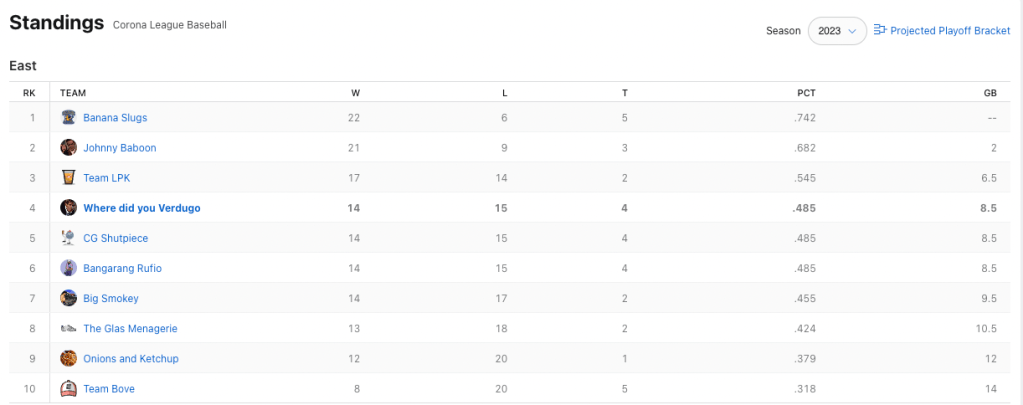Click the Team LPK logo icon

click(x=69, y=178)
